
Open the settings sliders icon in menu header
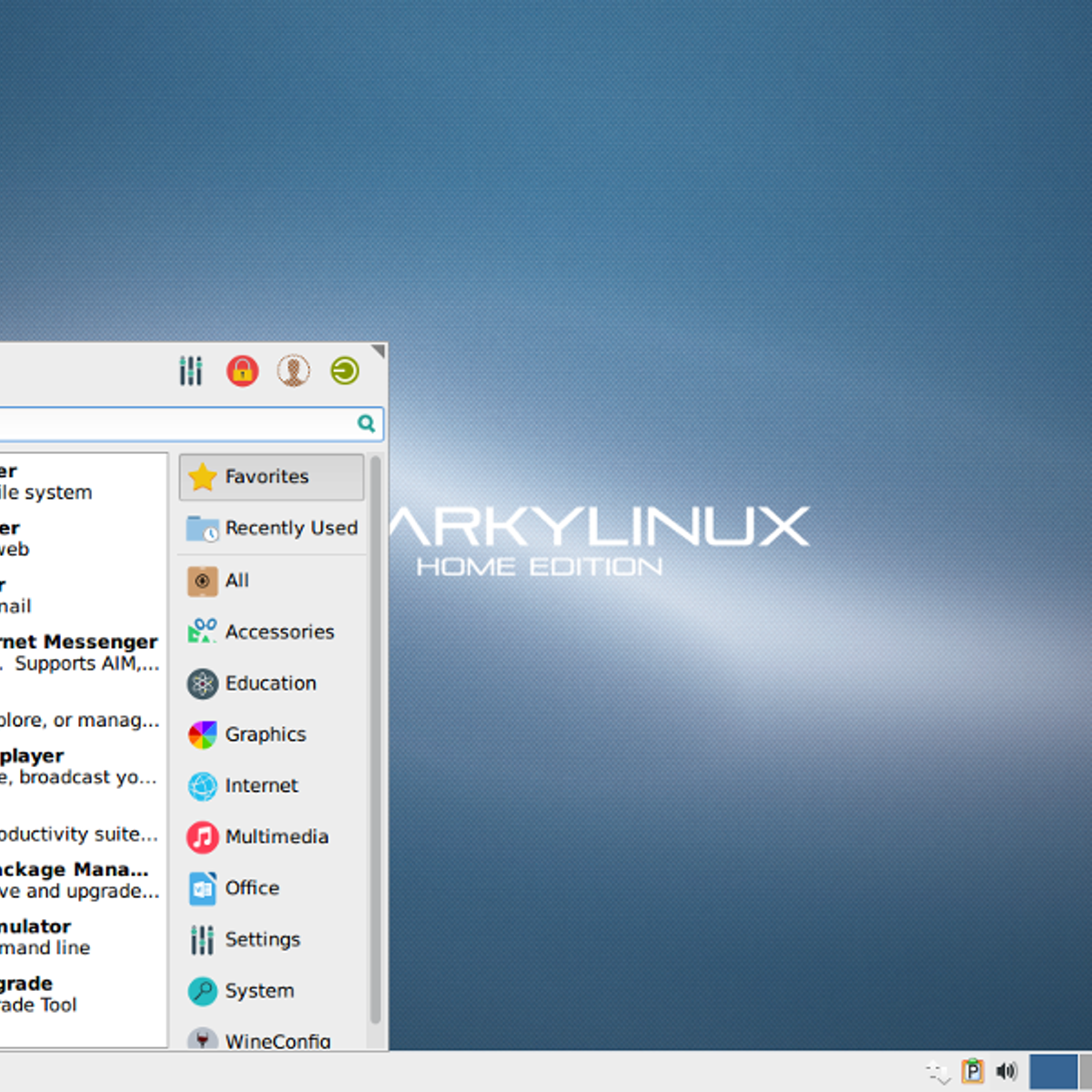click(x=190, y=370)
